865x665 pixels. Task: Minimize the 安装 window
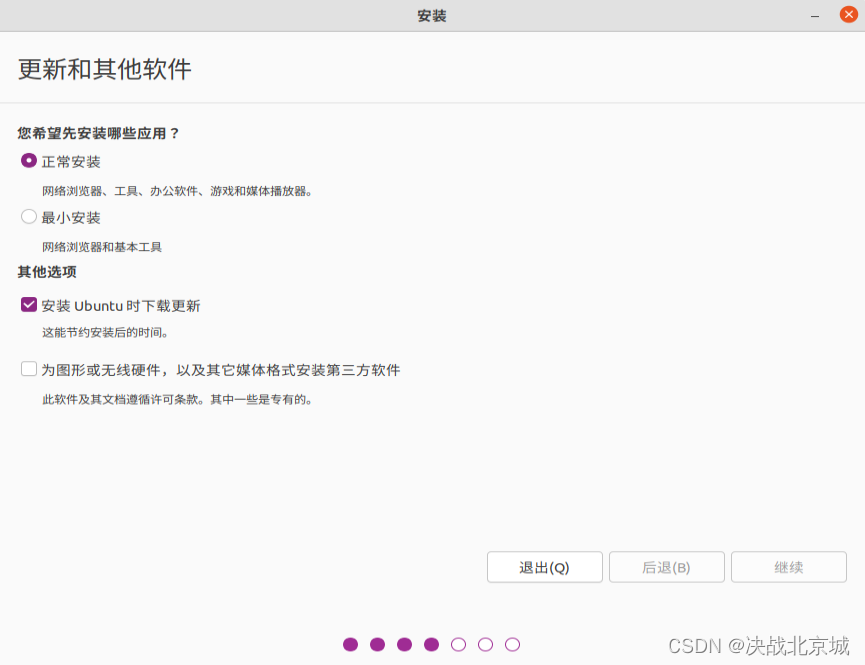[x=815, y=16]
